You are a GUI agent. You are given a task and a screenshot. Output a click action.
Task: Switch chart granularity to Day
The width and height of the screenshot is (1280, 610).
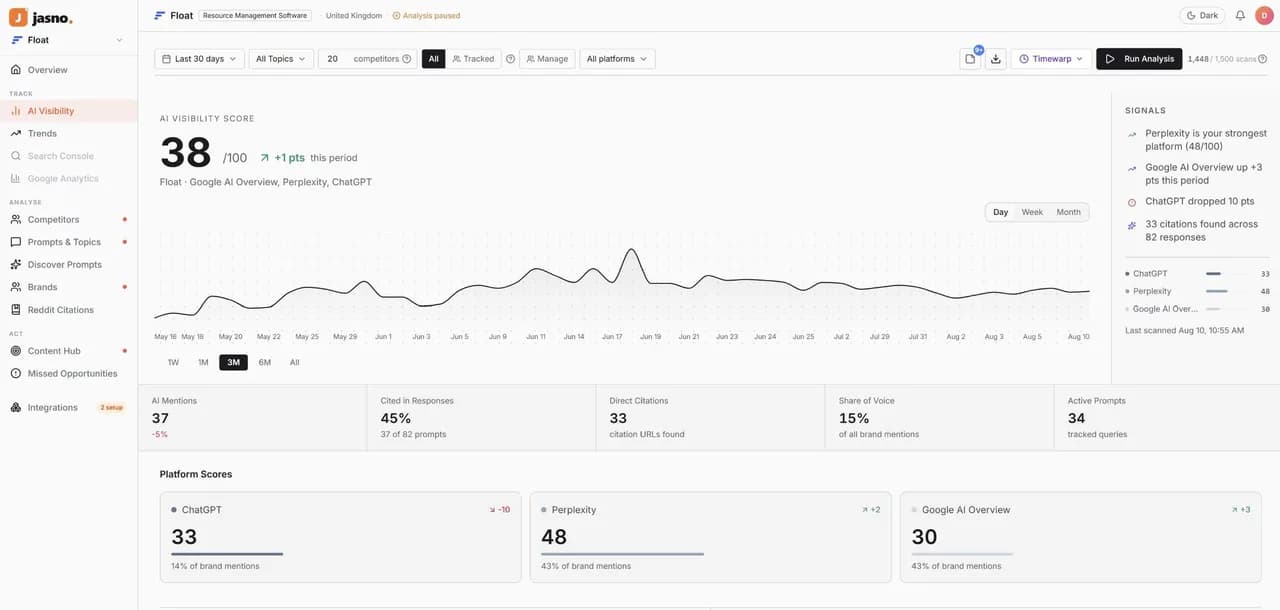tap(1000, 212)
